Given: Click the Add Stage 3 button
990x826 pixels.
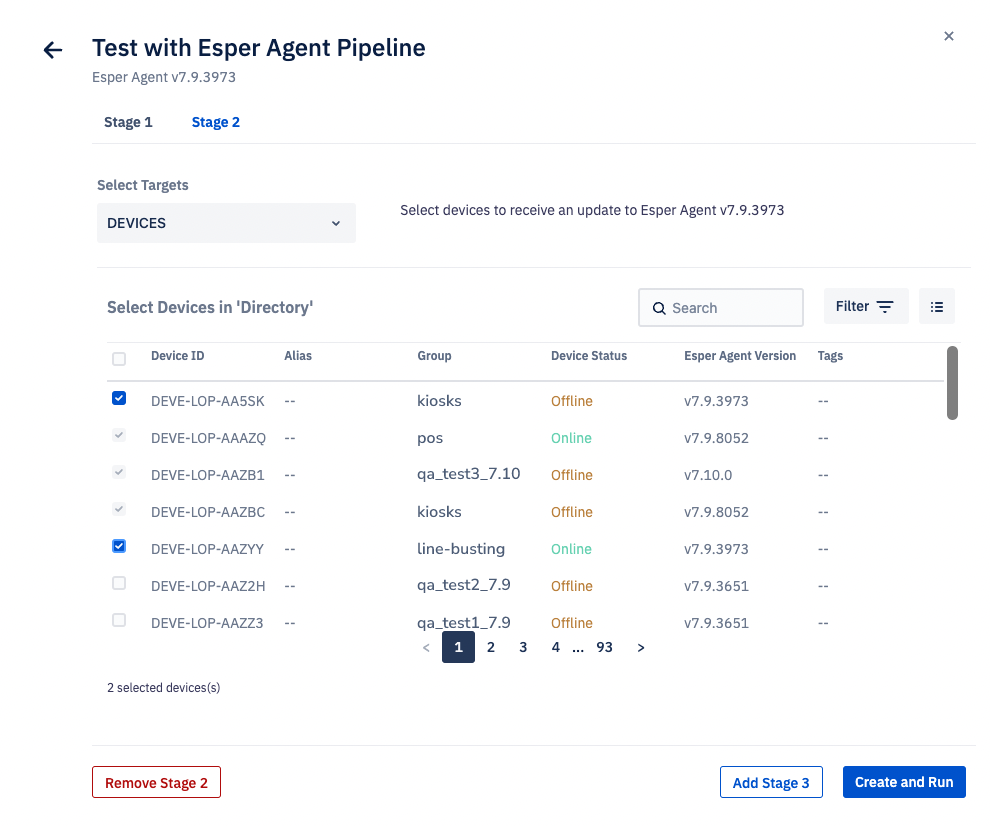Looking at the screenshot, I should tap(770, 782).
